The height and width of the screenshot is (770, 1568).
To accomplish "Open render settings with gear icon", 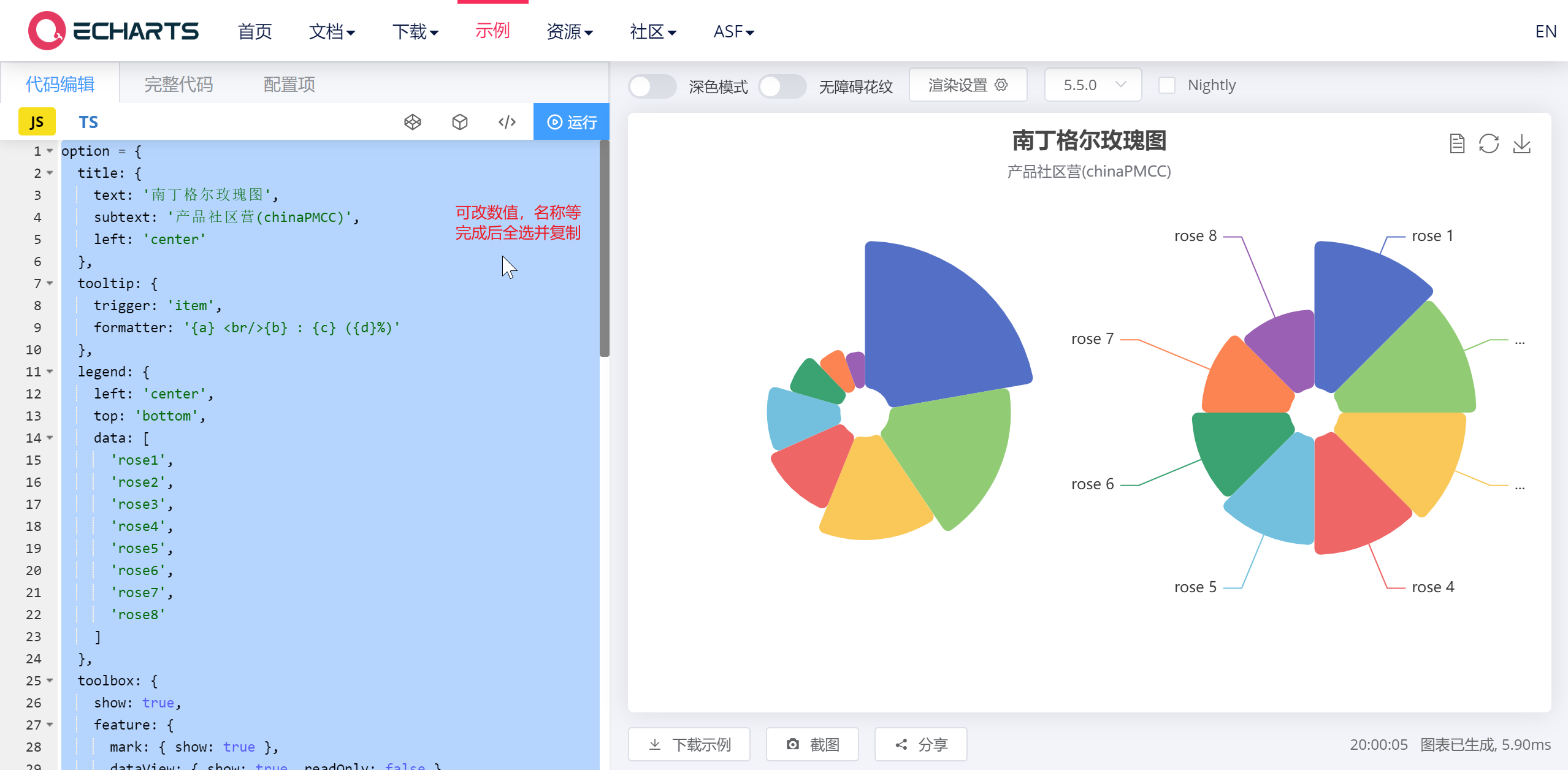I will (x=968, y=85).
